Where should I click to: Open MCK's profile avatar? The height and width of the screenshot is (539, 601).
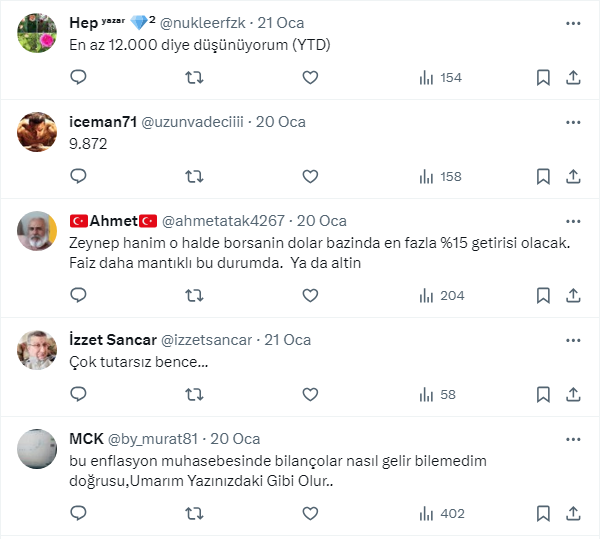38,449
